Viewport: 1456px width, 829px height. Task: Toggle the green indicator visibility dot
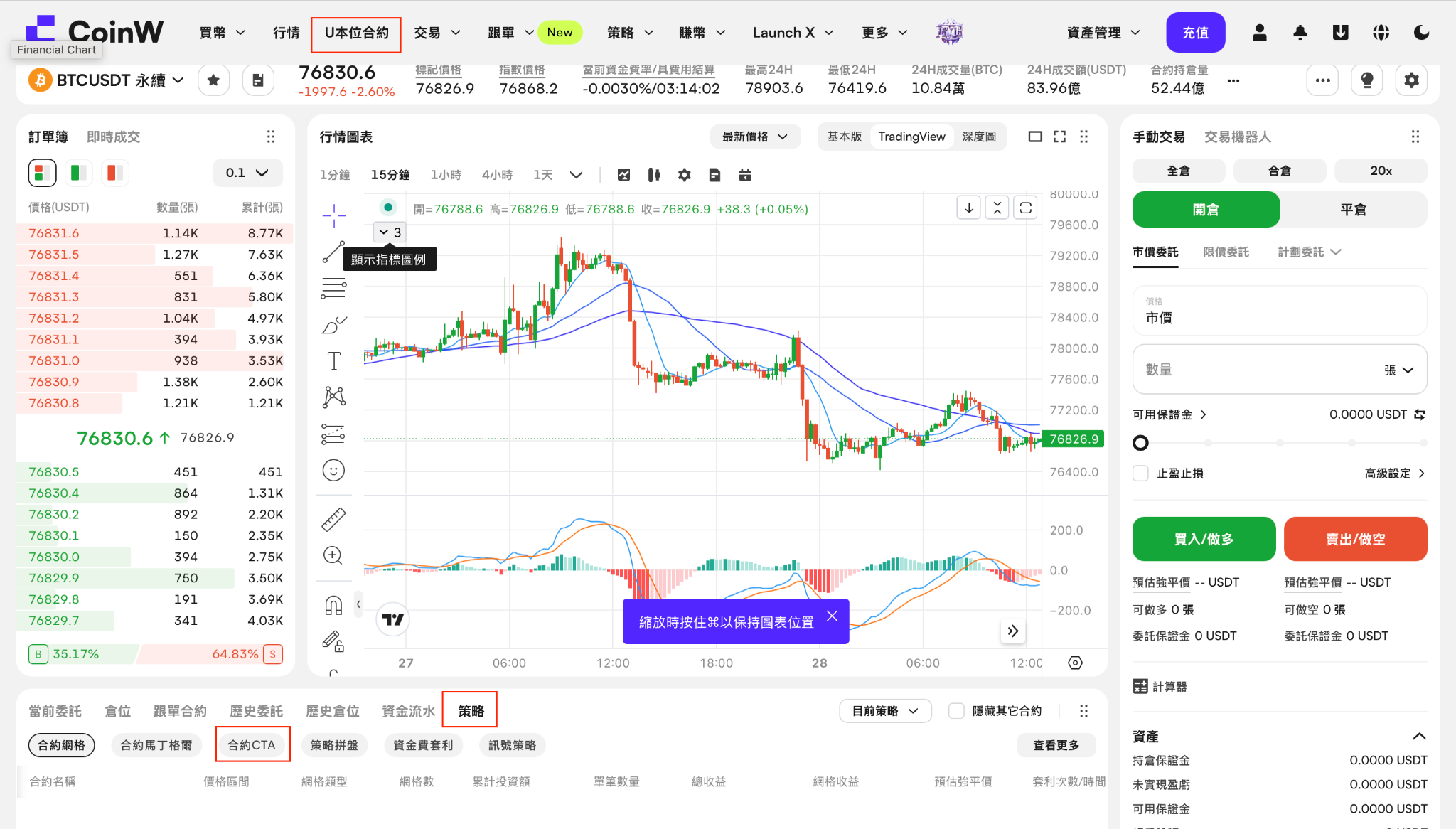click(387, 208)
